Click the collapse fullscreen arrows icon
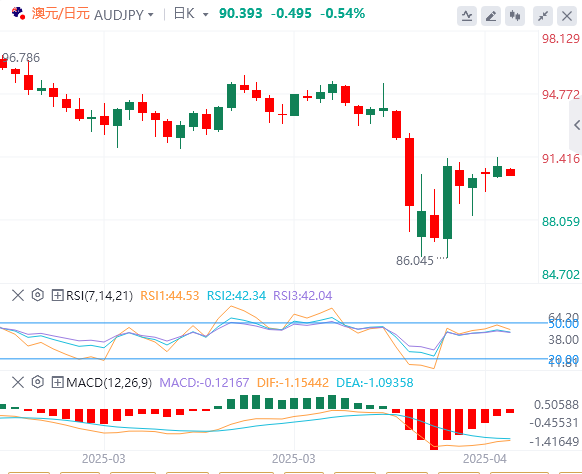 (543, 16)
